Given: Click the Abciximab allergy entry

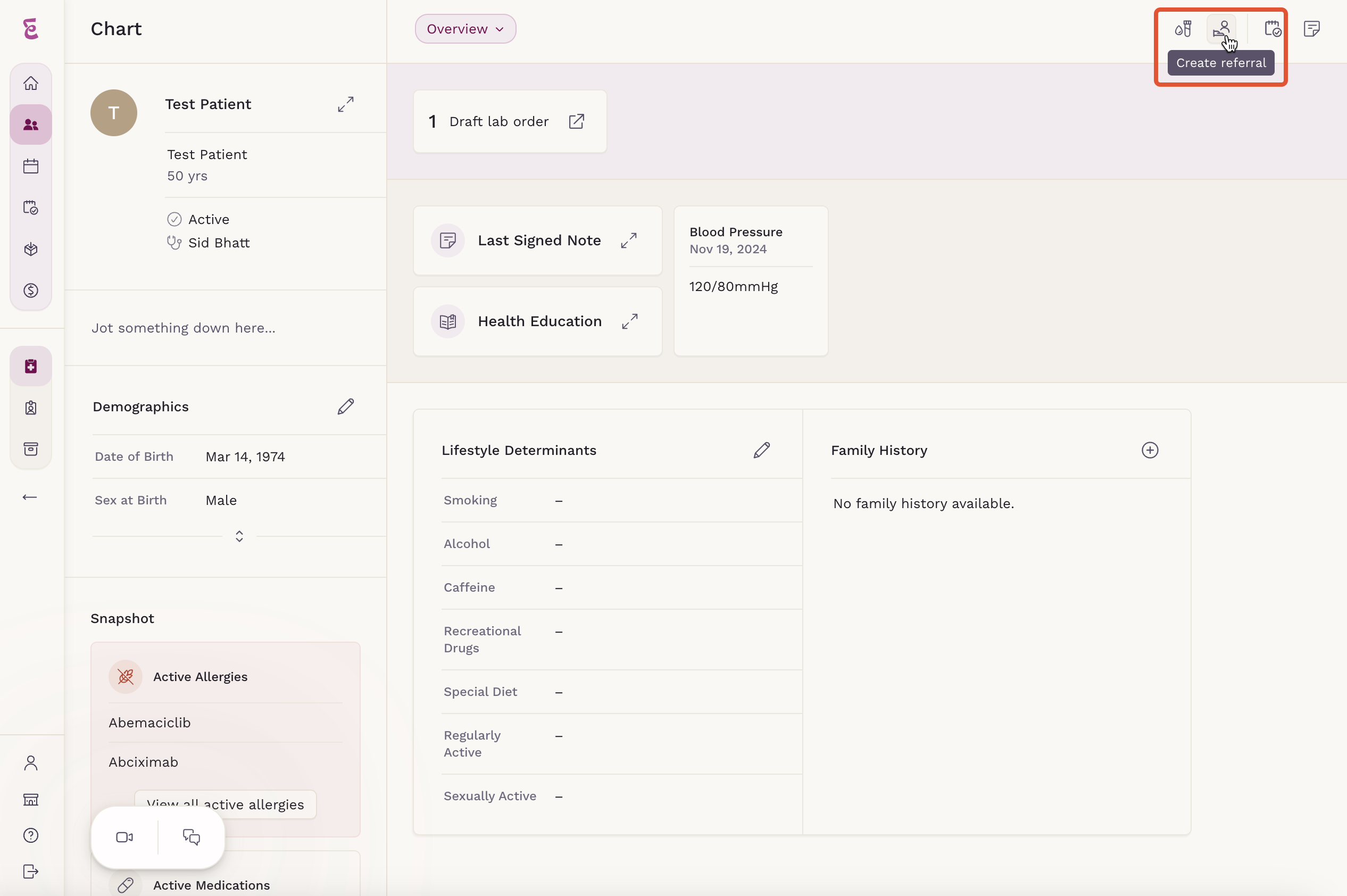Looking at the screenshot, I should coord(144,762).
